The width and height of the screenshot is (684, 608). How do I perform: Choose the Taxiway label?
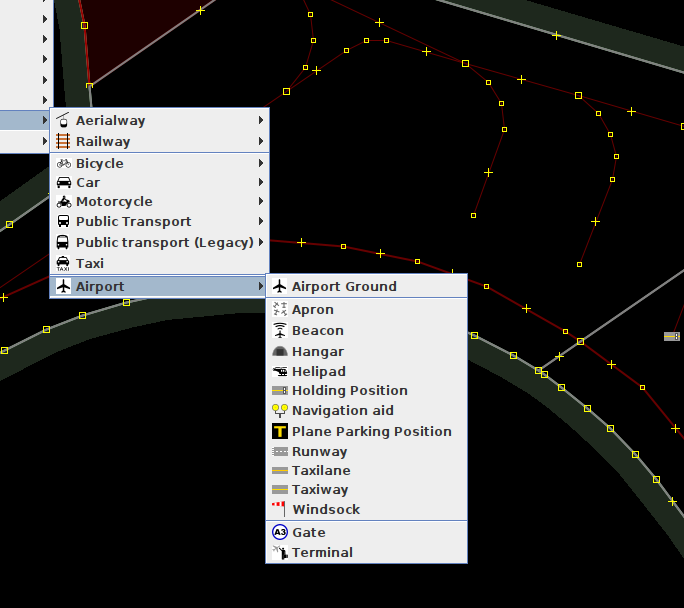pos(320,490)
